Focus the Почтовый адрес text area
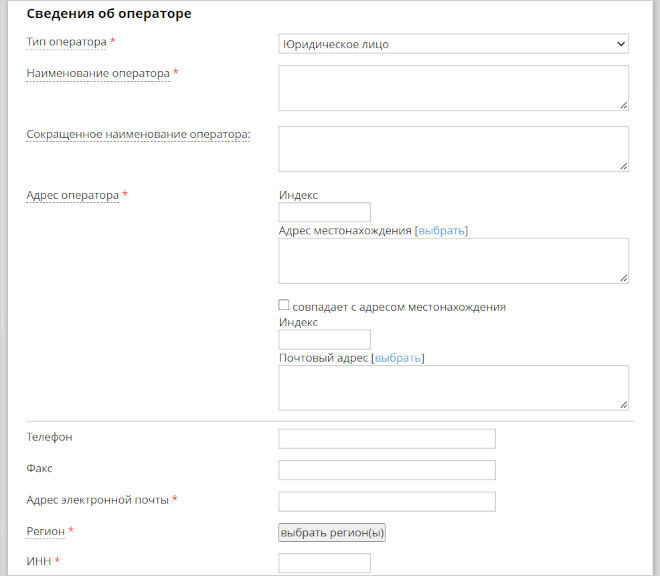Screen dimensions: 660x576 tap(453, 387)
